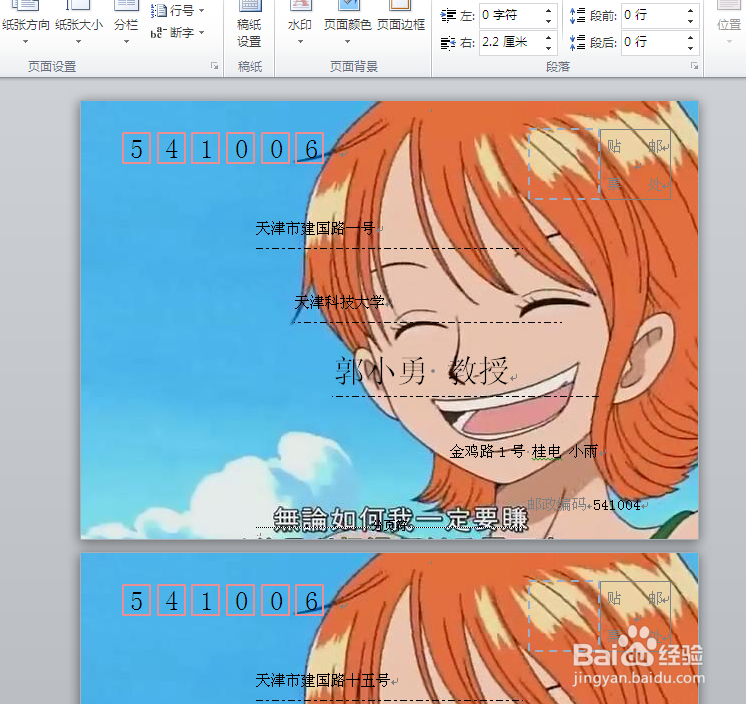
Task: Open the 纸张方向 orientation dropdown
Action: click(x=26, y=24)
